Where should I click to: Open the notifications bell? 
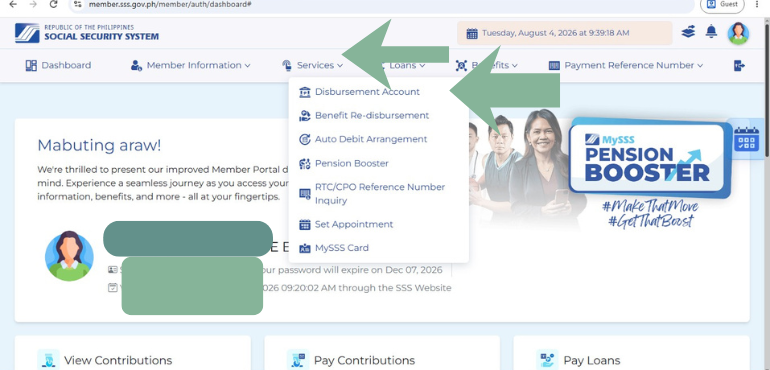[x=711, y=32]
